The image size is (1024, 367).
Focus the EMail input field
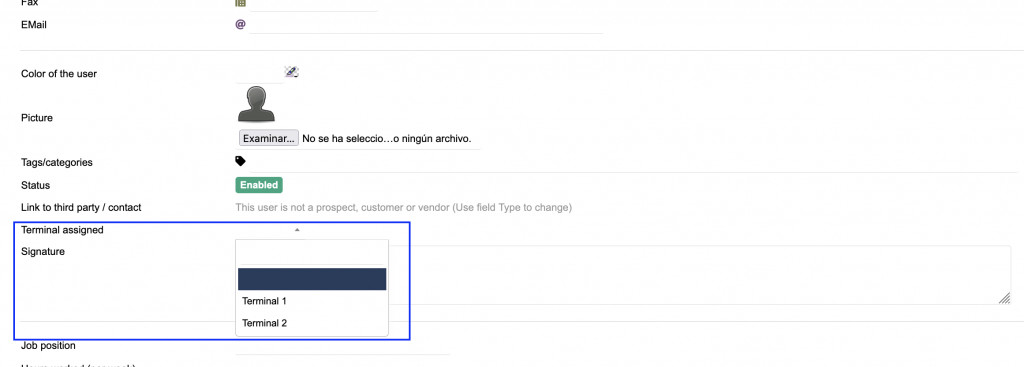coord(426,25)
